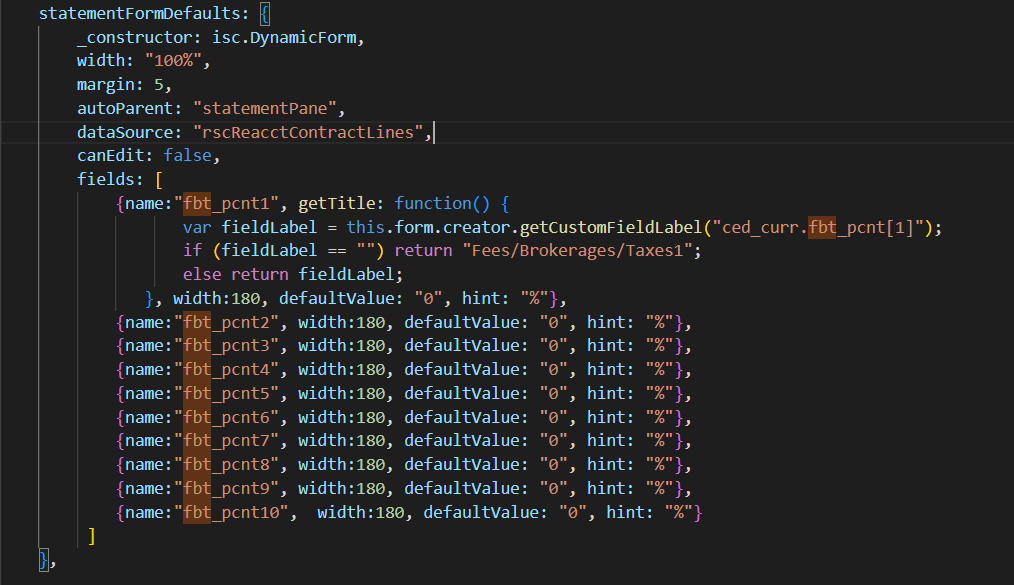Click "statementPane" autoParent value
The image size is (1014, 585).
[264, 109]
